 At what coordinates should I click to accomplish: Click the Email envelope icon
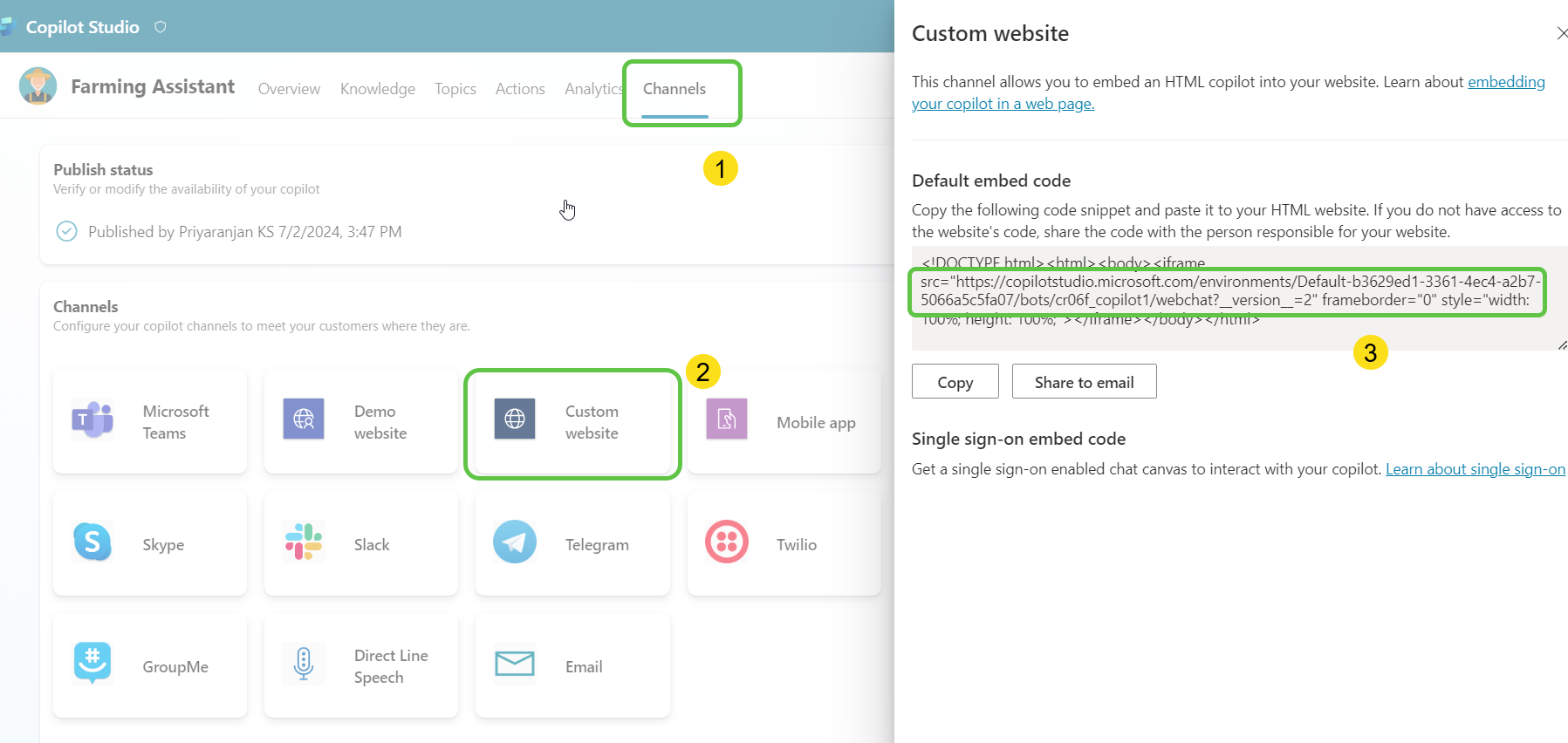(x=515, y=664)
